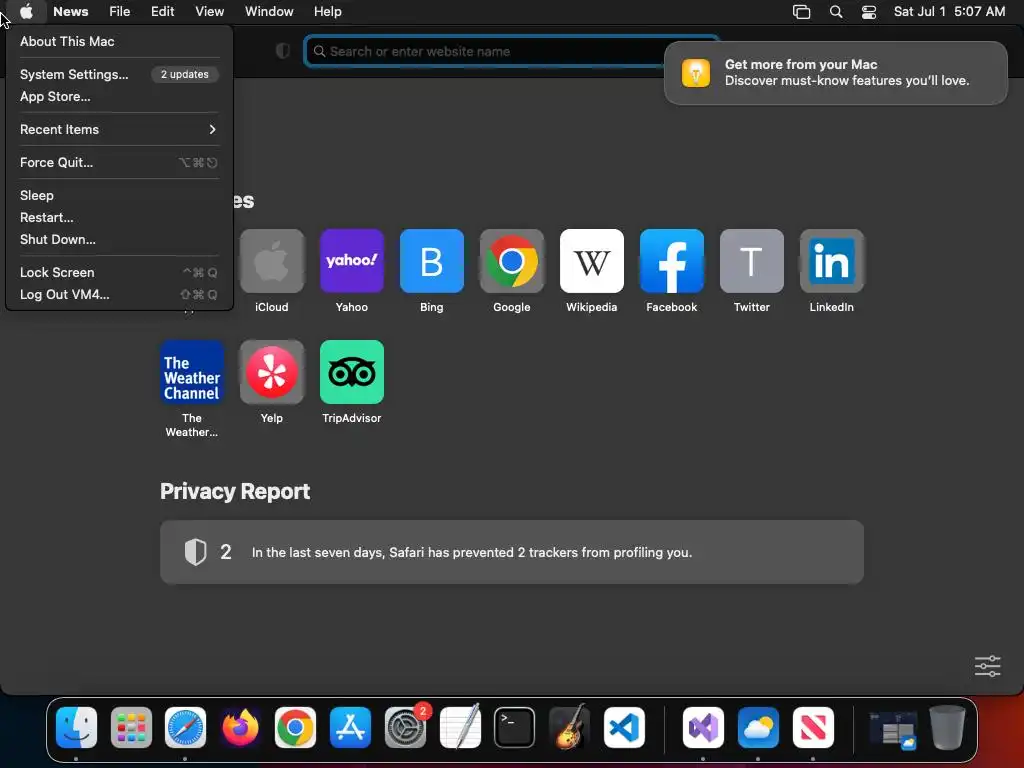The height and width of the screenshot is (768, 1024).
Task: Open the Window menu
Action: click(x=269, y=12)
